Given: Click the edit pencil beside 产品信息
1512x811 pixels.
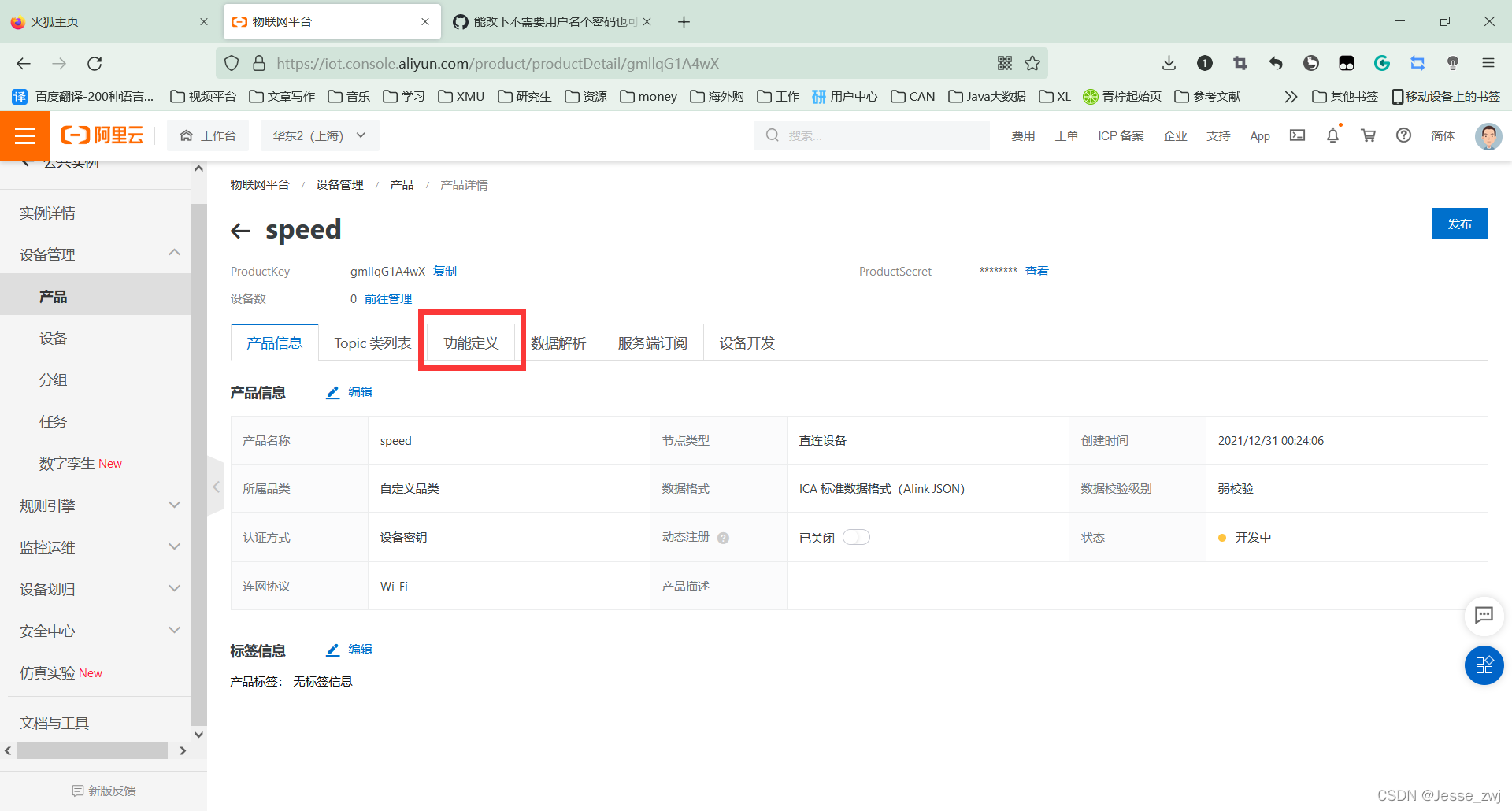Looking at the screenshot, I should point(333,392).
